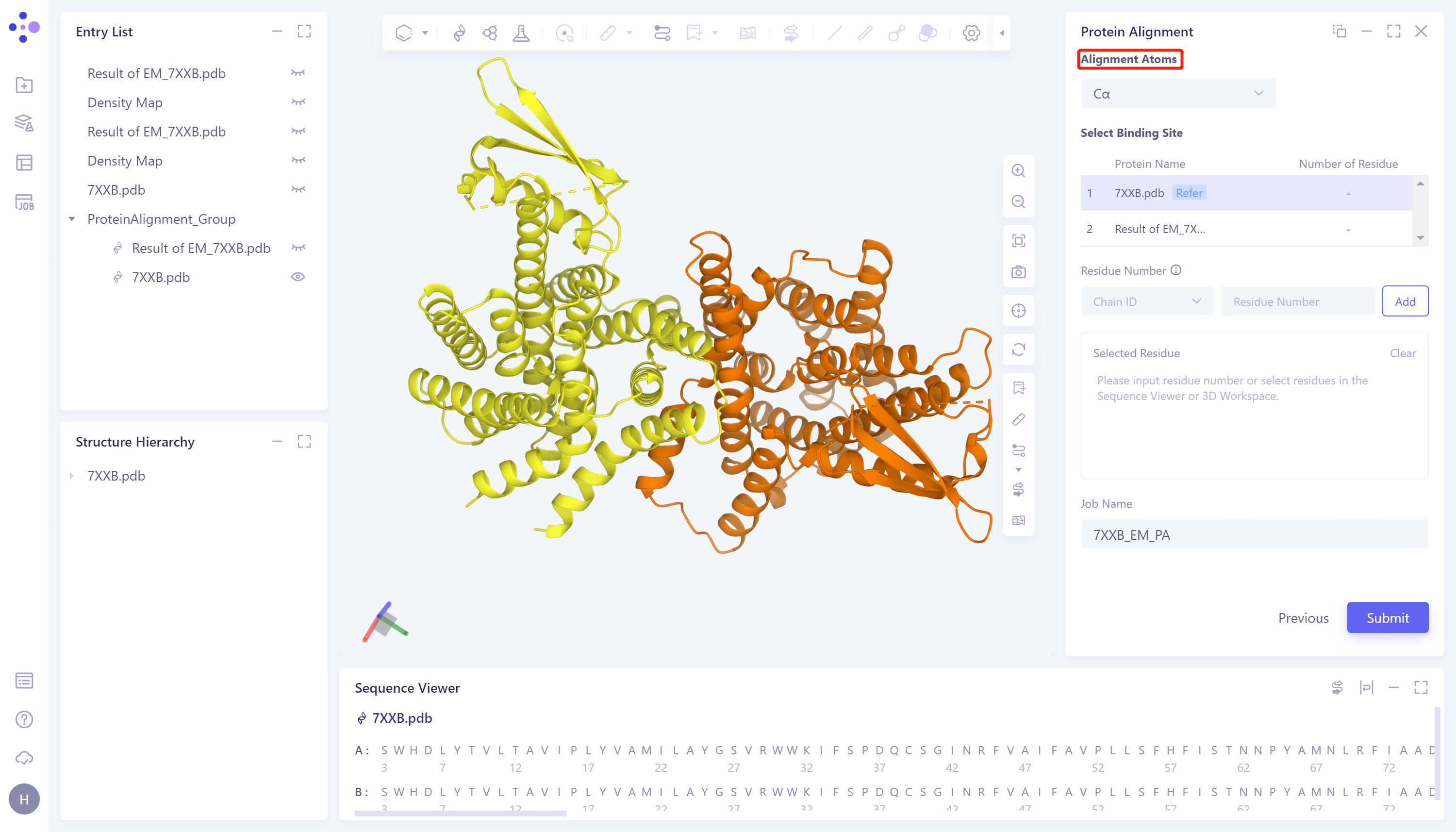Viewport: 1456px width, 832px height.
Task: Click the camera snapshot icon
Action: click(x=1018, y=272)
